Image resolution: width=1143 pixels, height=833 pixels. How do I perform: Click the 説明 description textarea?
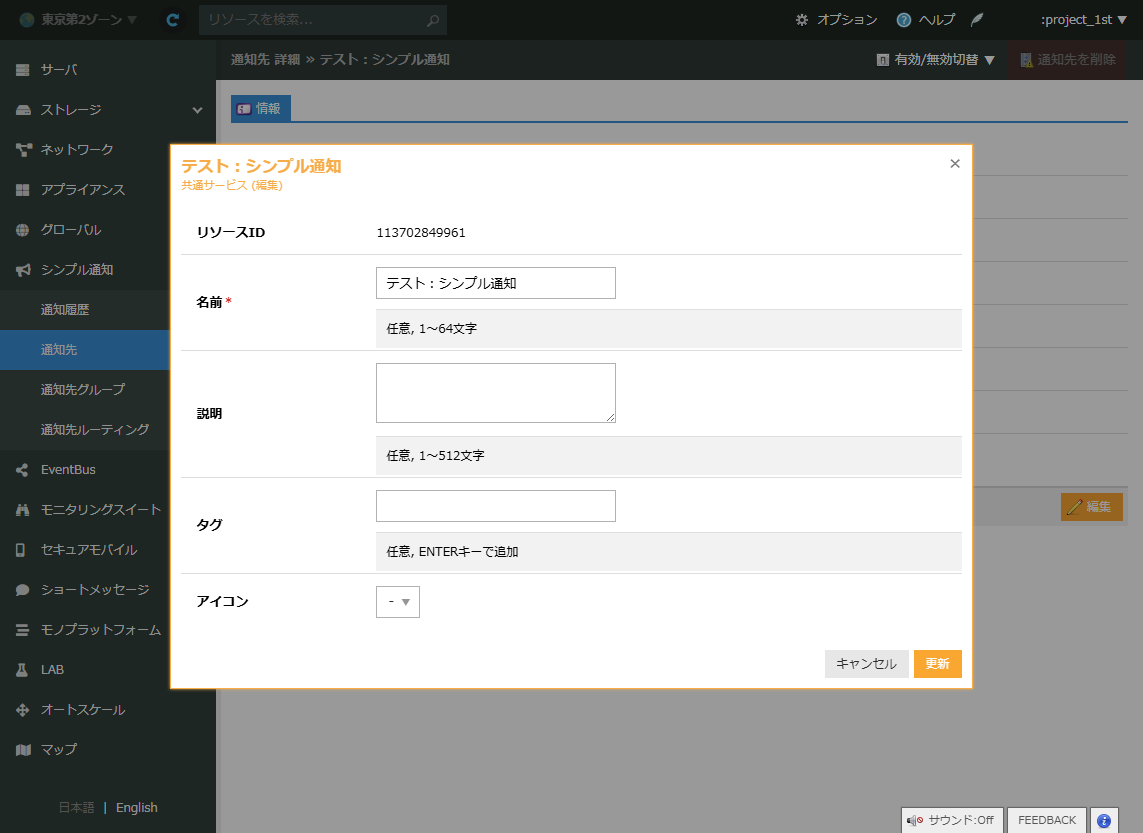tap(495, 393)
